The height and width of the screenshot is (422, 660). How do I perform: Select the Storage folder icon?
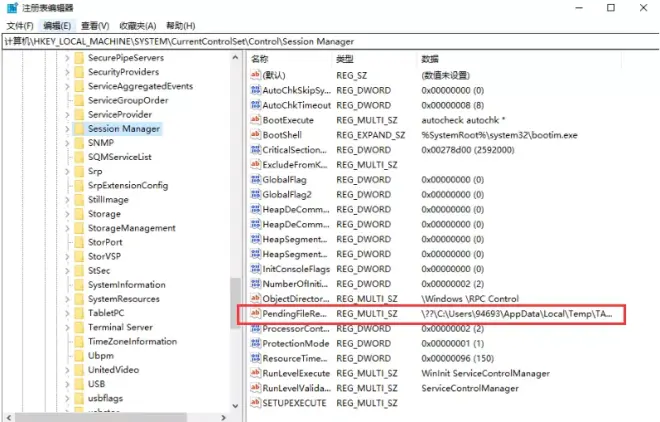pyautogui.click(x=79, y=214)
